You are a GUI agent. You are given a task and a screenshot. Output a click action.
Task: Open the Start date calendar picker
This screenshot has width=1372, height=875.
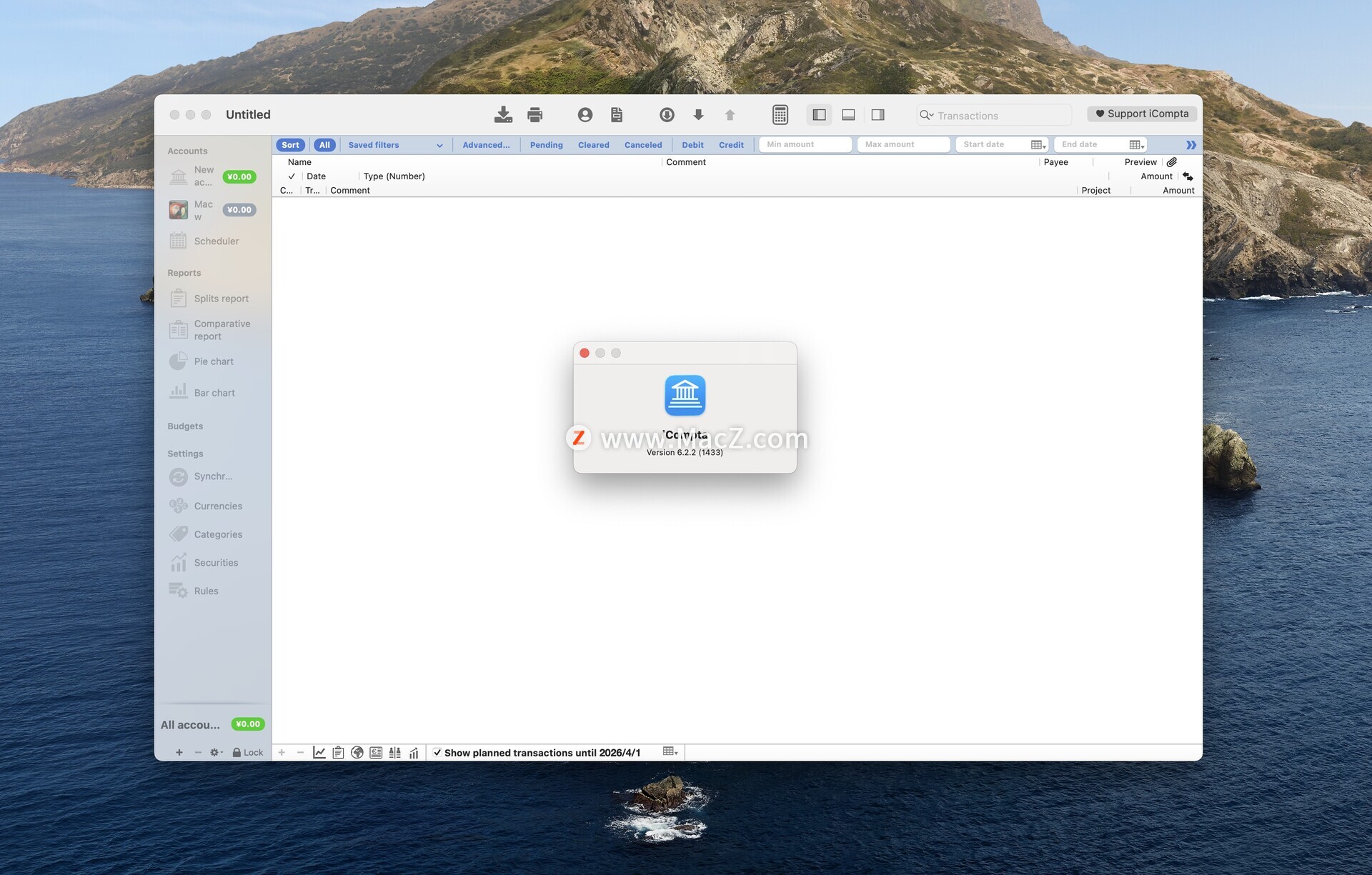[1038, 145]
